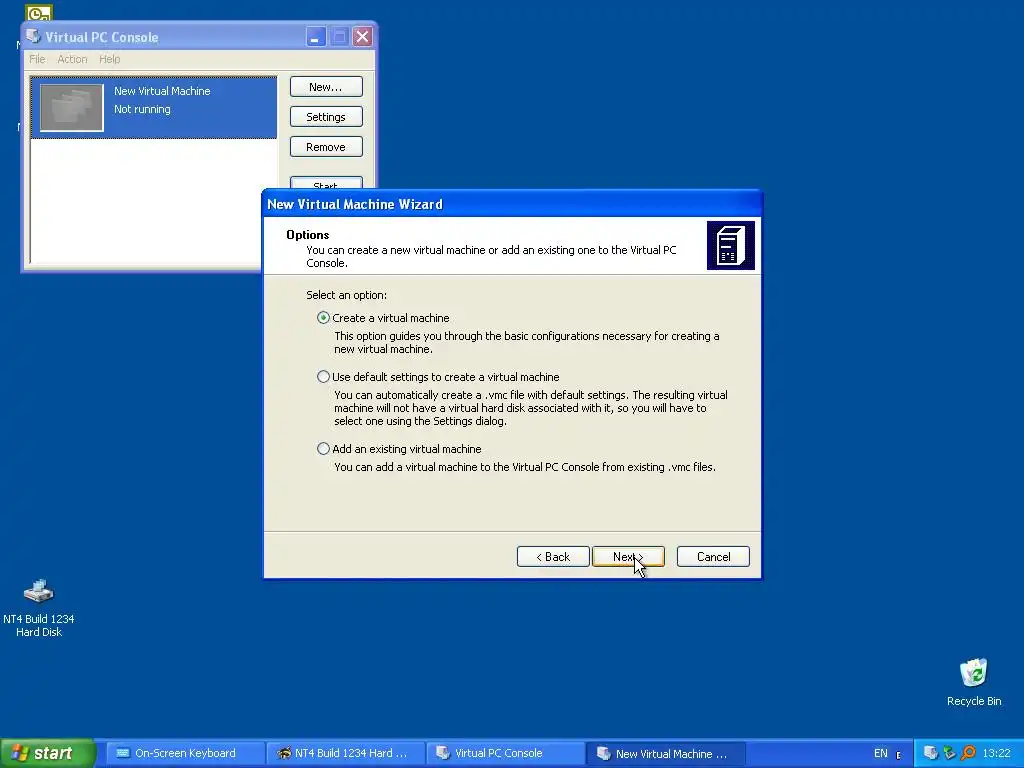Switch to Virtual PC Console taskbar item
Image resolution: width=1024 pixels, height=768 pixels.
click(x=506, y=753)
